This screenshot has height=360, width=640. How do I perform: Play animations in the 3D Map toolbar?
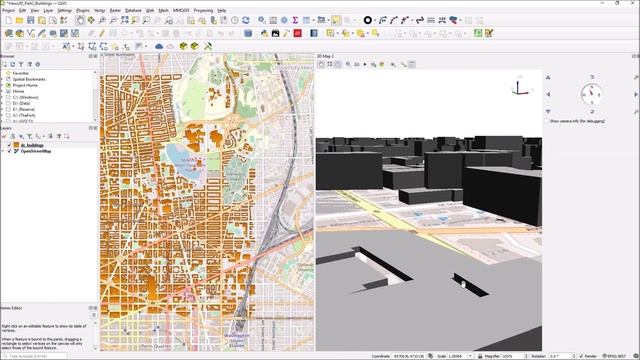[x=365, y=64]
